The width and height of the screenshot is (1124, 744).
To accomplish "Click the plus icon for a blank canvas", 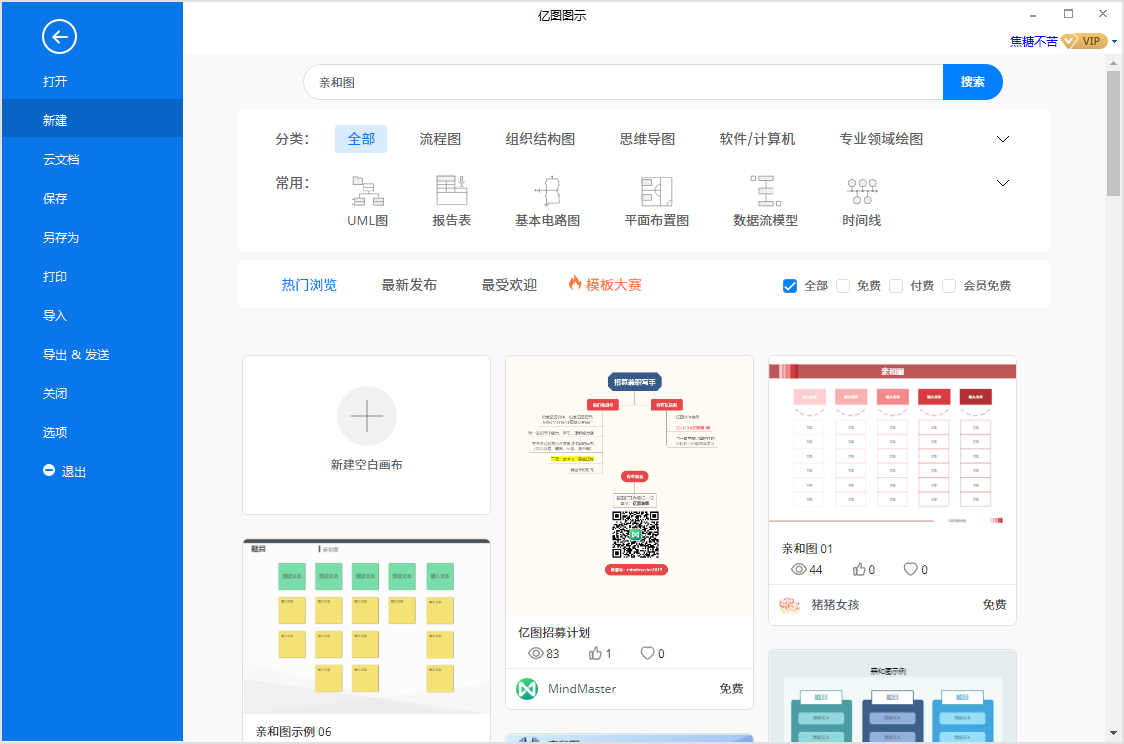I will [x=366, y=415].
